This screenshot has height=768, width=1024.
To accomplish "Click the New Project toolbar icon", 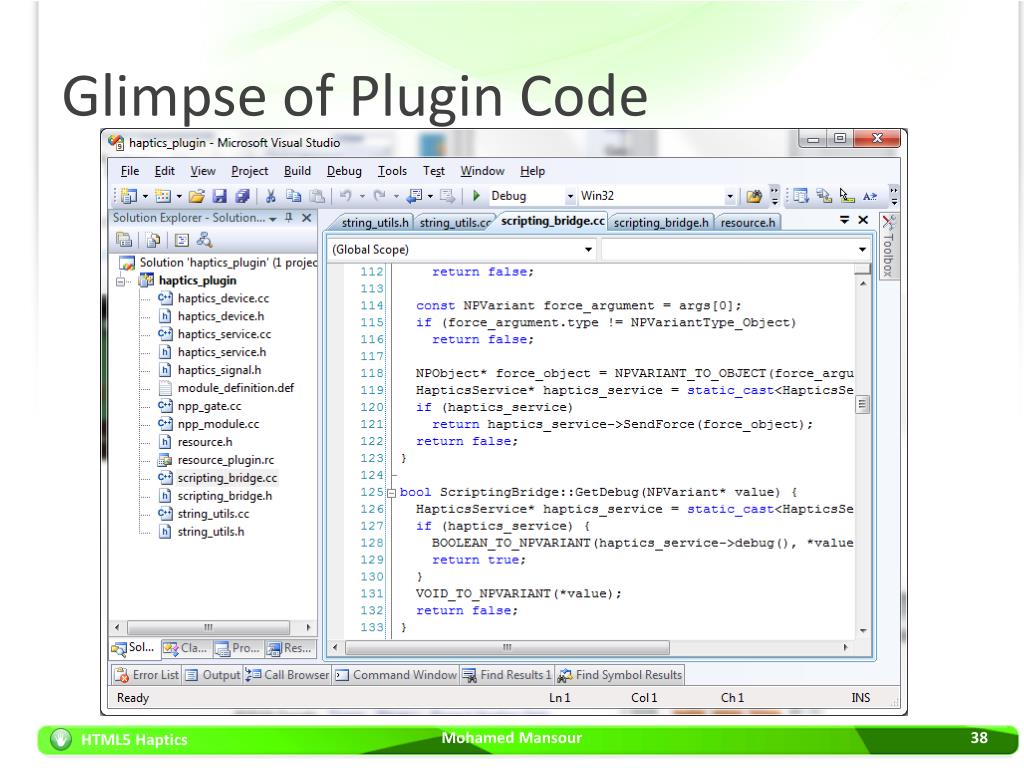I will (x=129, y=196).
